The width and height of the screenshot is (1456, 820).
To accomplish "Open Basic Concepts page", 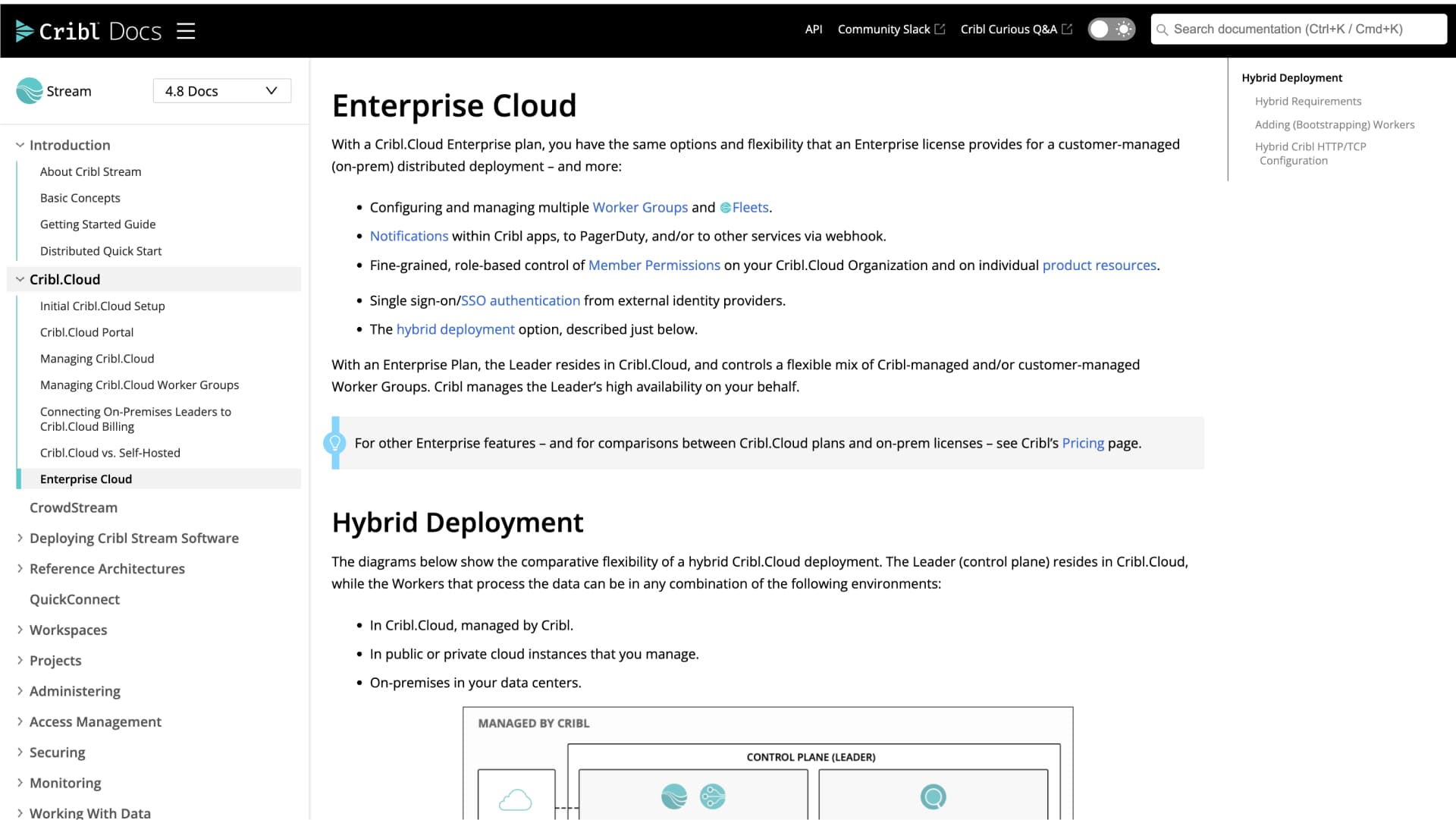I will click(x=80, y=198).
